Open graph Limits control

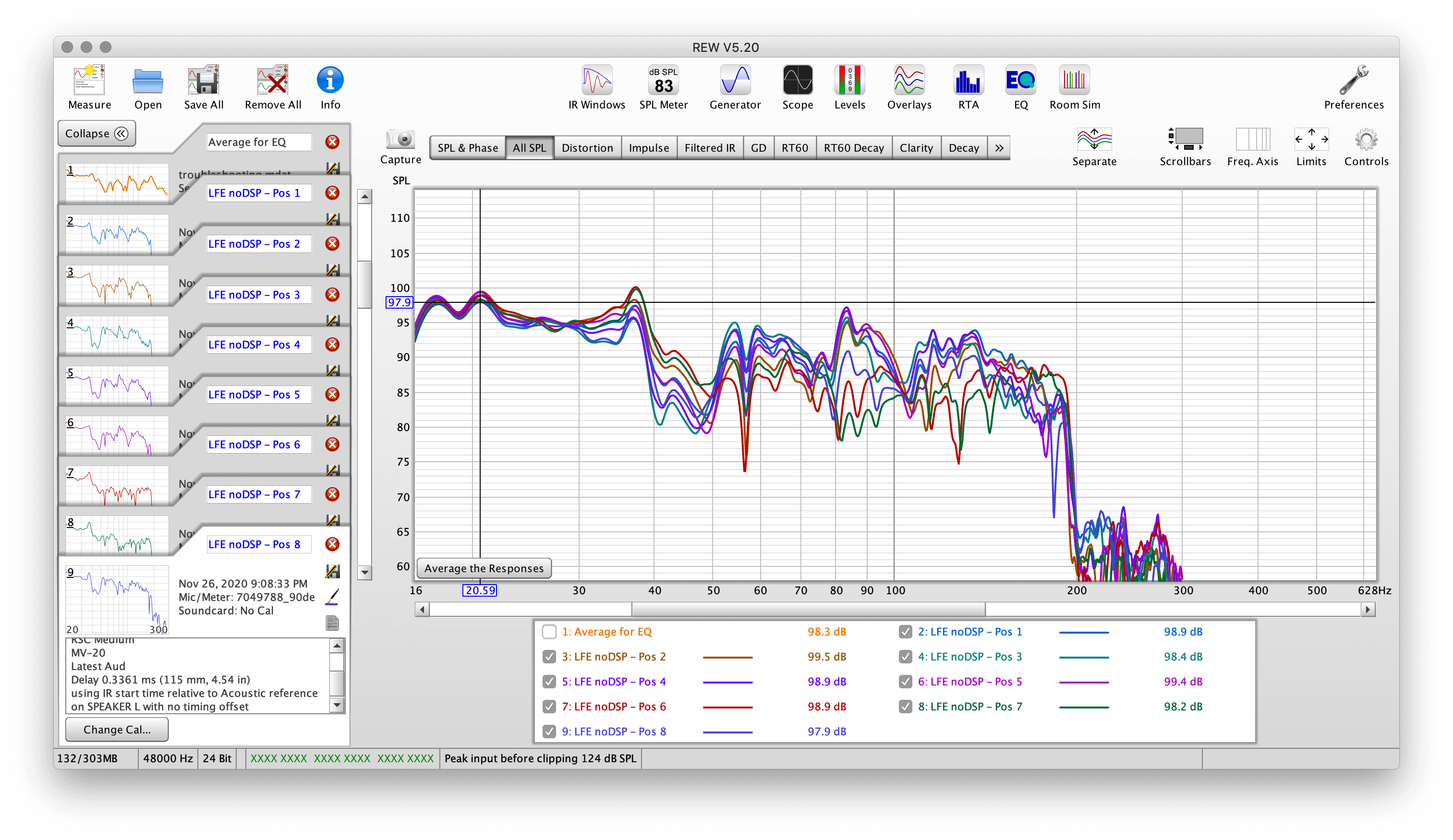1311,140
